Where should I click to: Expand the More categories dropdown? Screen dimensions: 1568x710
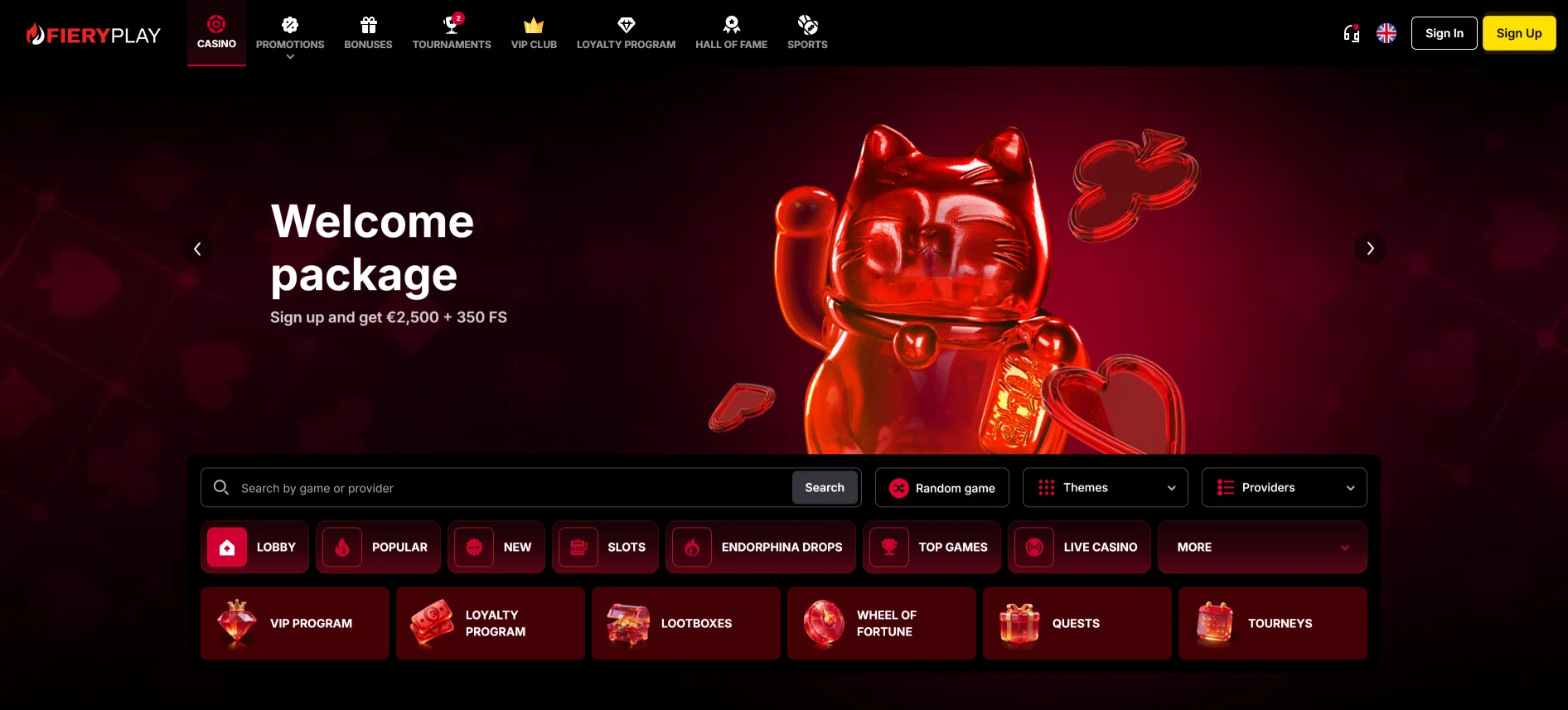pos(1262,547)
